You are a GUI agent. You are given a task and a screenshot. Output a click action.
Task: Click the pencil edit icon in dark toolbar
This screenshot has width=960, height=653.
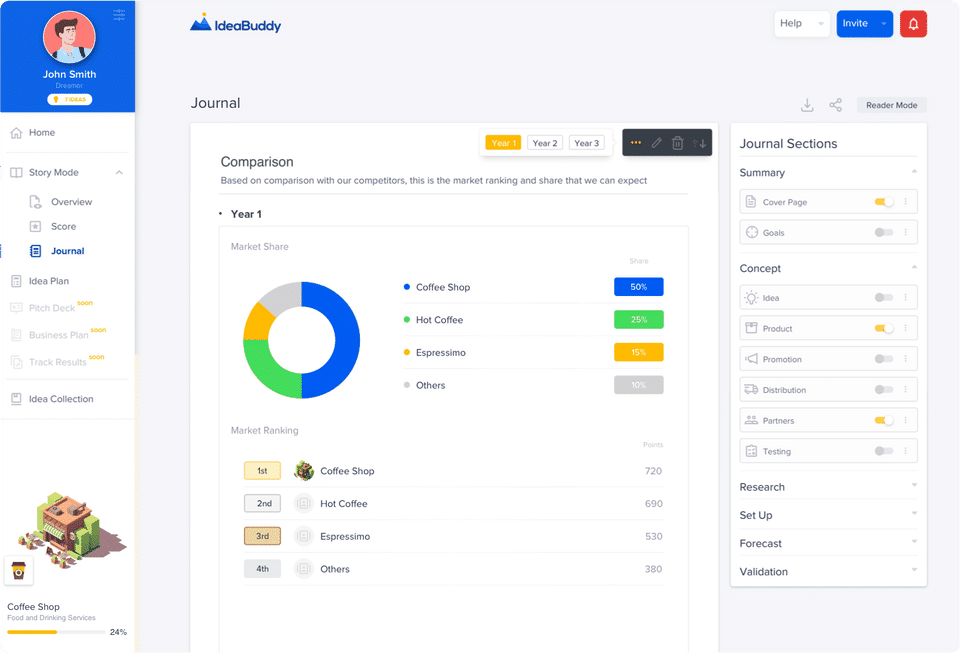656,143
